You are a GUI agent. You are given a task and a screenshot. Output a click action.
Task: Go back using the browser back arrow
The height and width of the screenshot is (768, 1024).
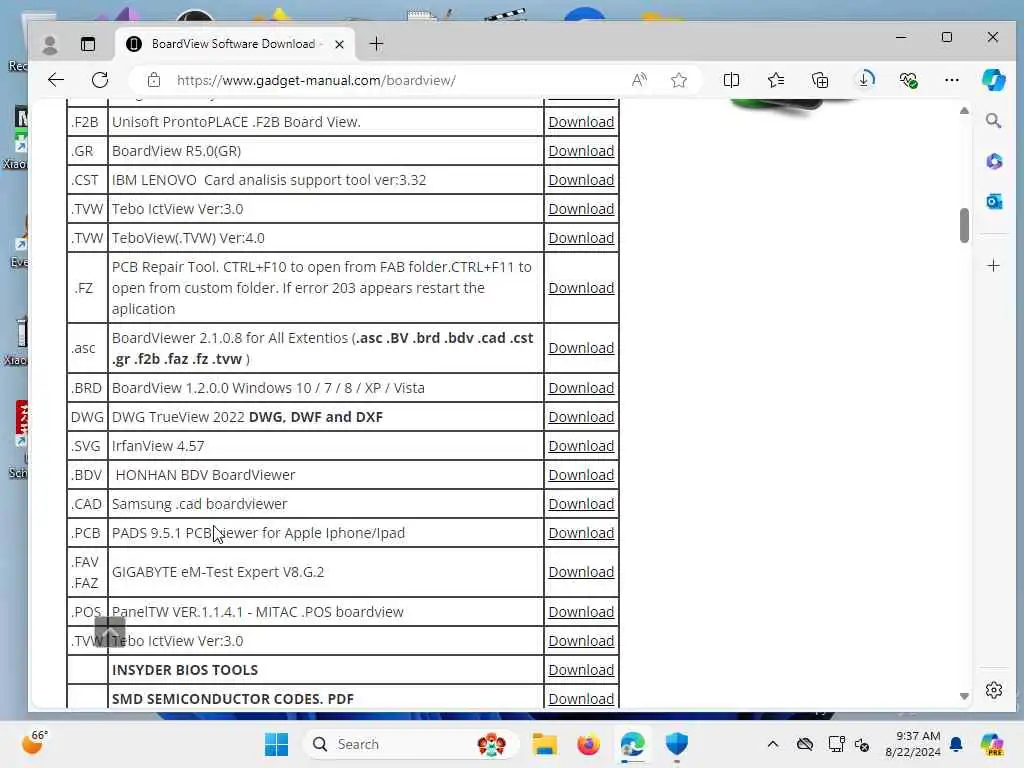(56, 80)
